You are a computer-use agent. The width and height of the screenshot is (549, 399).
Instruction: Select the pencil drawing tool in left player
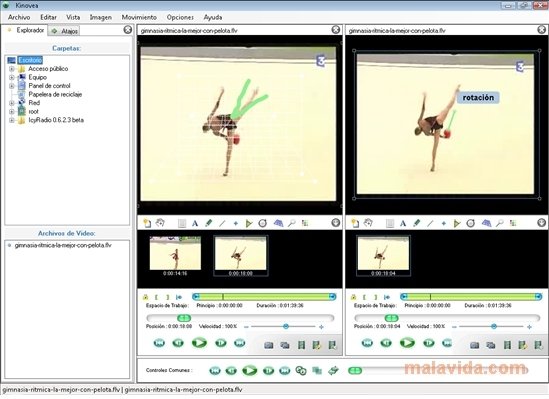208,223
